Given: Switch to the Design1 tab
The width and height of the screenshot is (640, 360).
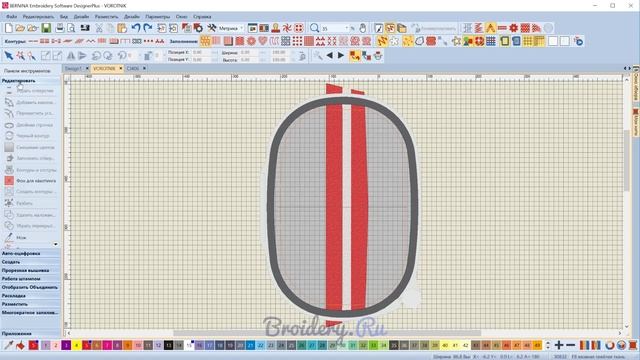Looking at the screenshot, I should pos(73,69).
